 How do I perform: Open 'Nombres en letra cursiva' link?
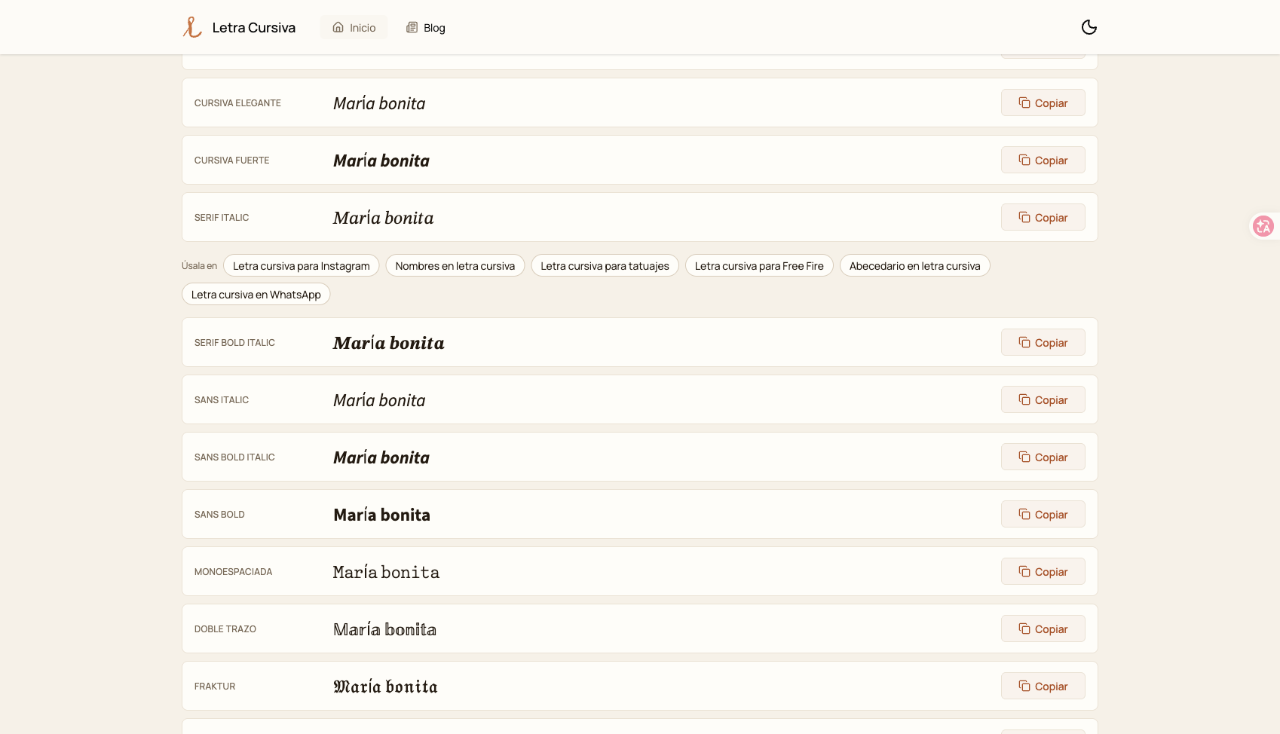click(455, 266)
